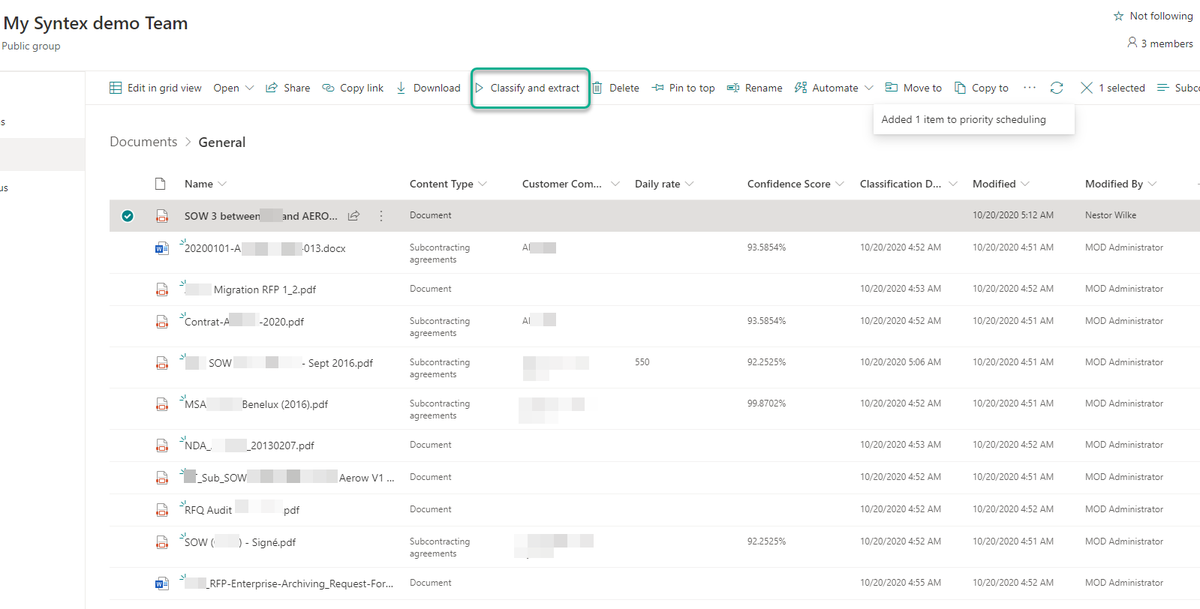Click PDF icon of RFQ Audit
Screen dimensions: 1200x609
(x=161, y=510)
